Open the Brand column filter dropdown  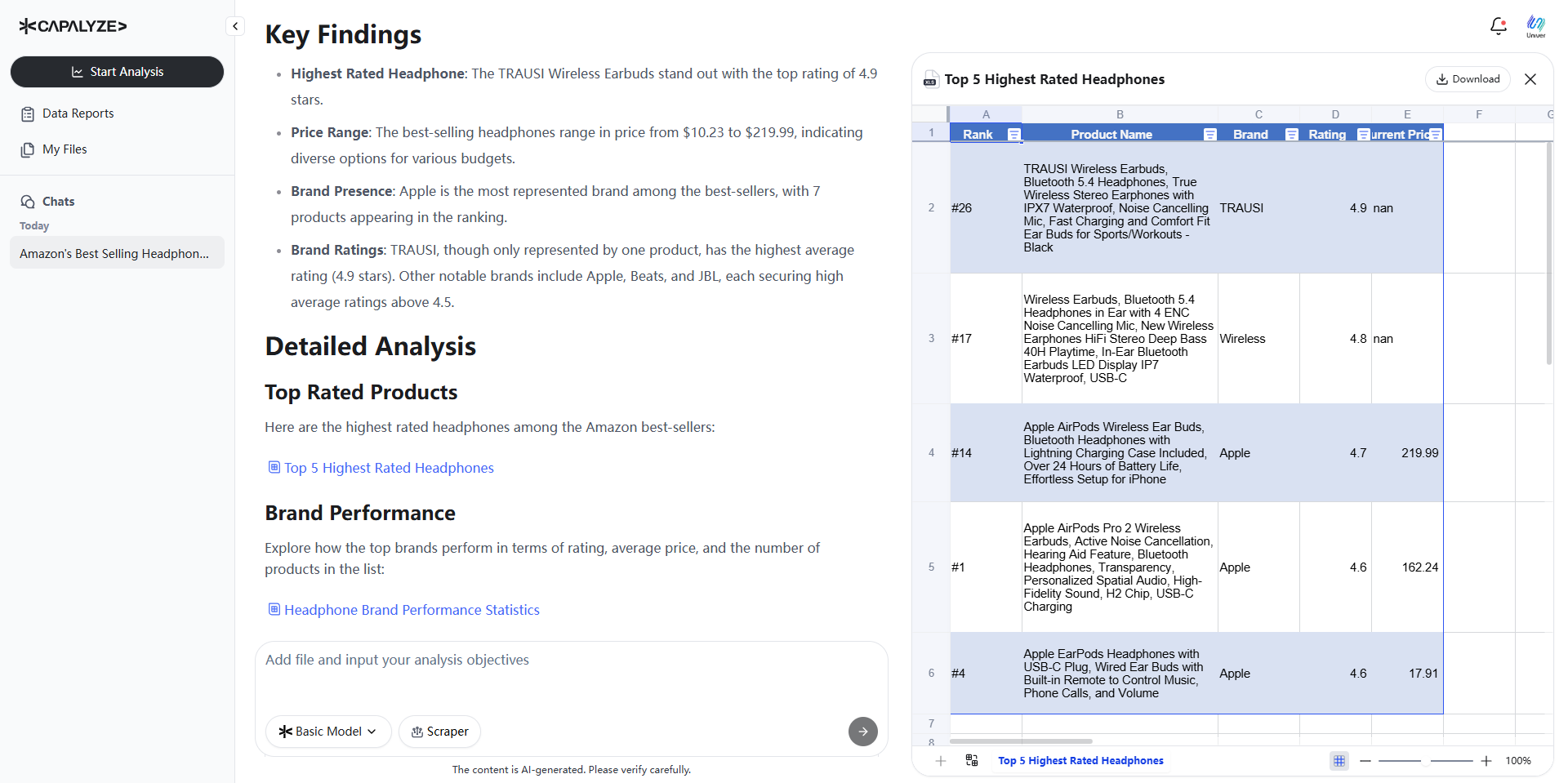(1291, 135)
